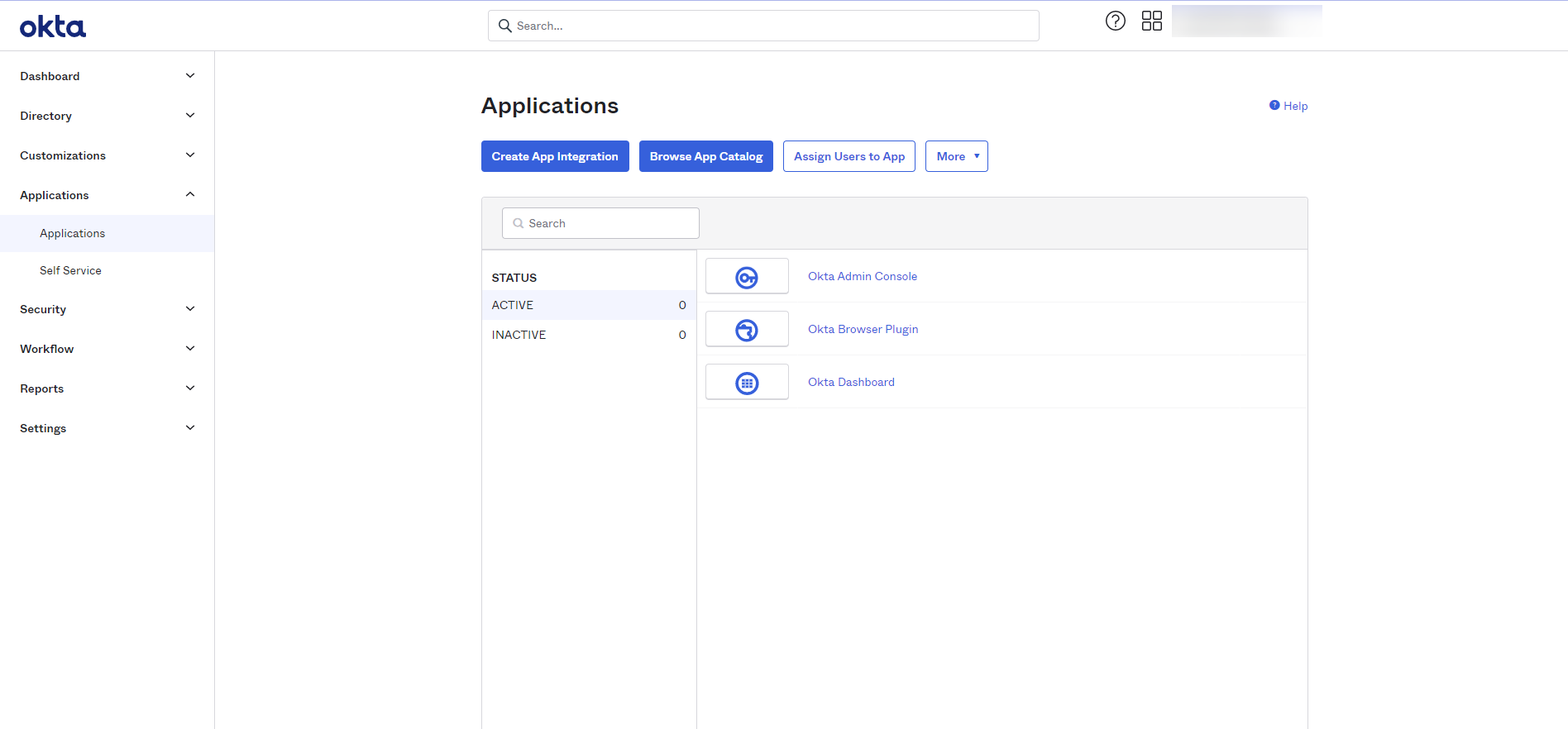
Task: Click the Okta Browser Plugin icon
Action: point(747,330)
